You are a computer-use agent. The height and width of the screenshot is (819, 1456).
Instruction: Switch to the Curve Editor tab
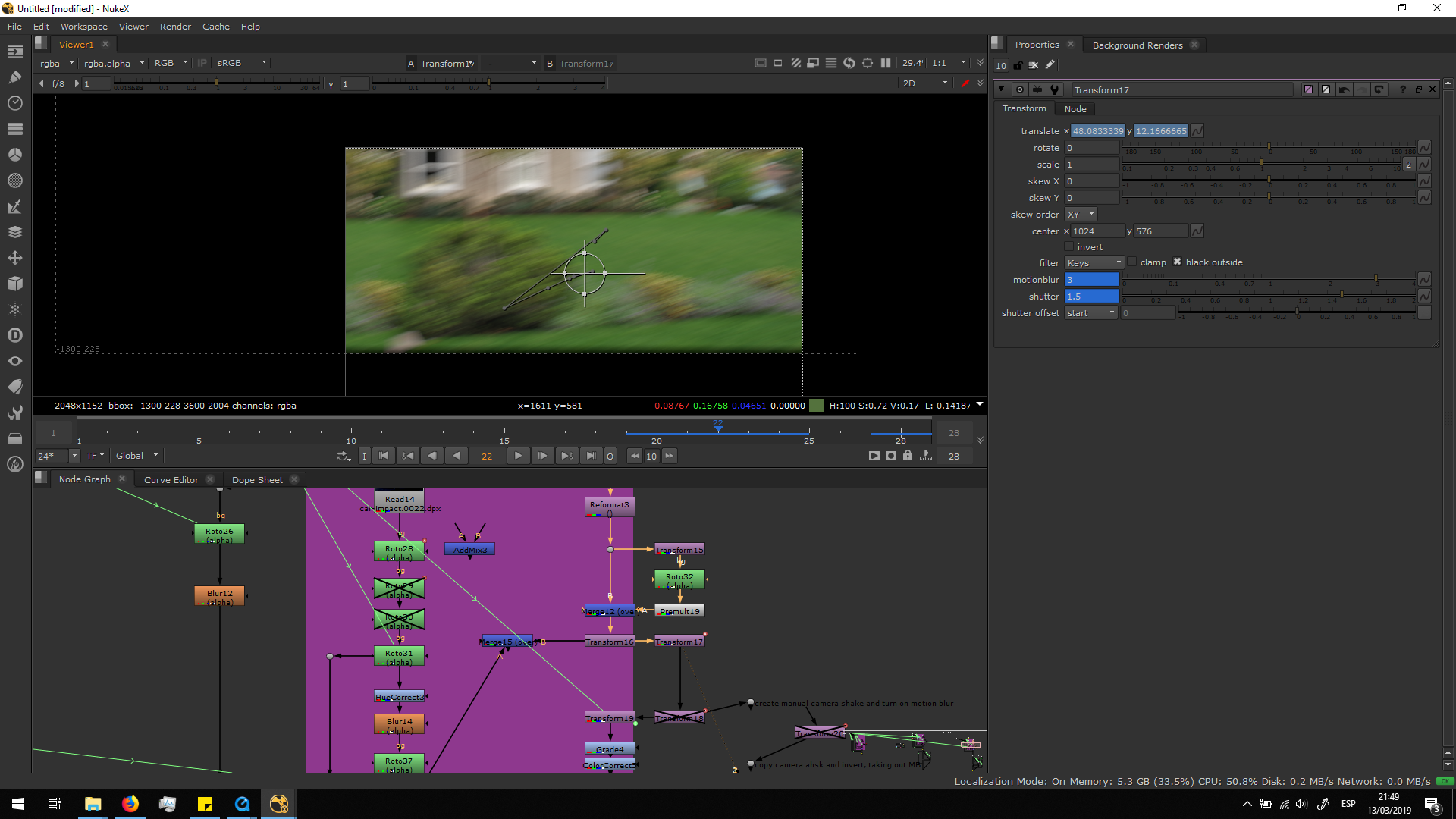[x=171, y=479]
